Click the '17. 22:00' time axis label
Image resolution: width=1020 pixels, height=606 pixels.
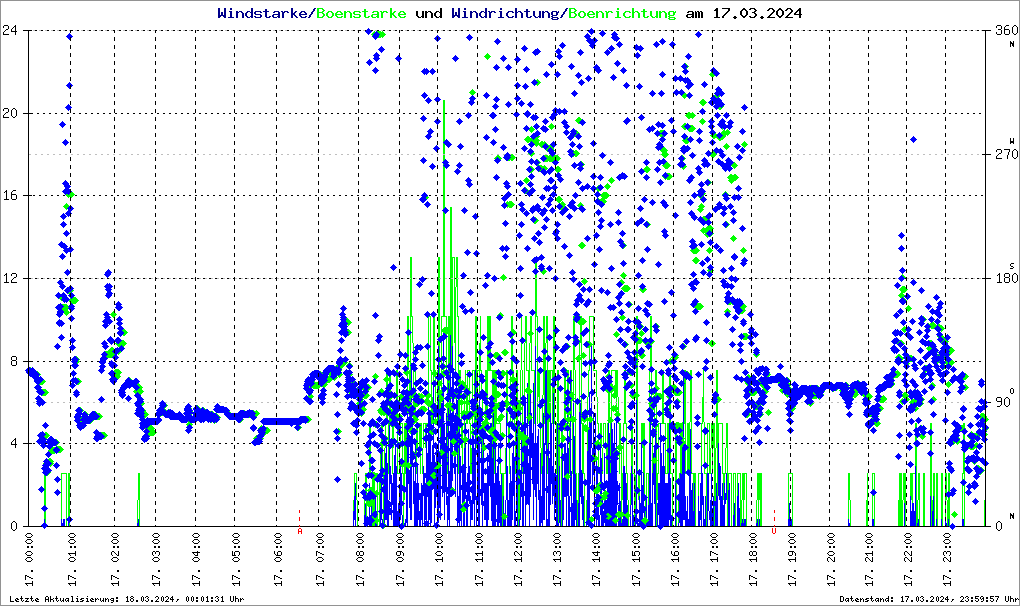(x=907, y=560)
